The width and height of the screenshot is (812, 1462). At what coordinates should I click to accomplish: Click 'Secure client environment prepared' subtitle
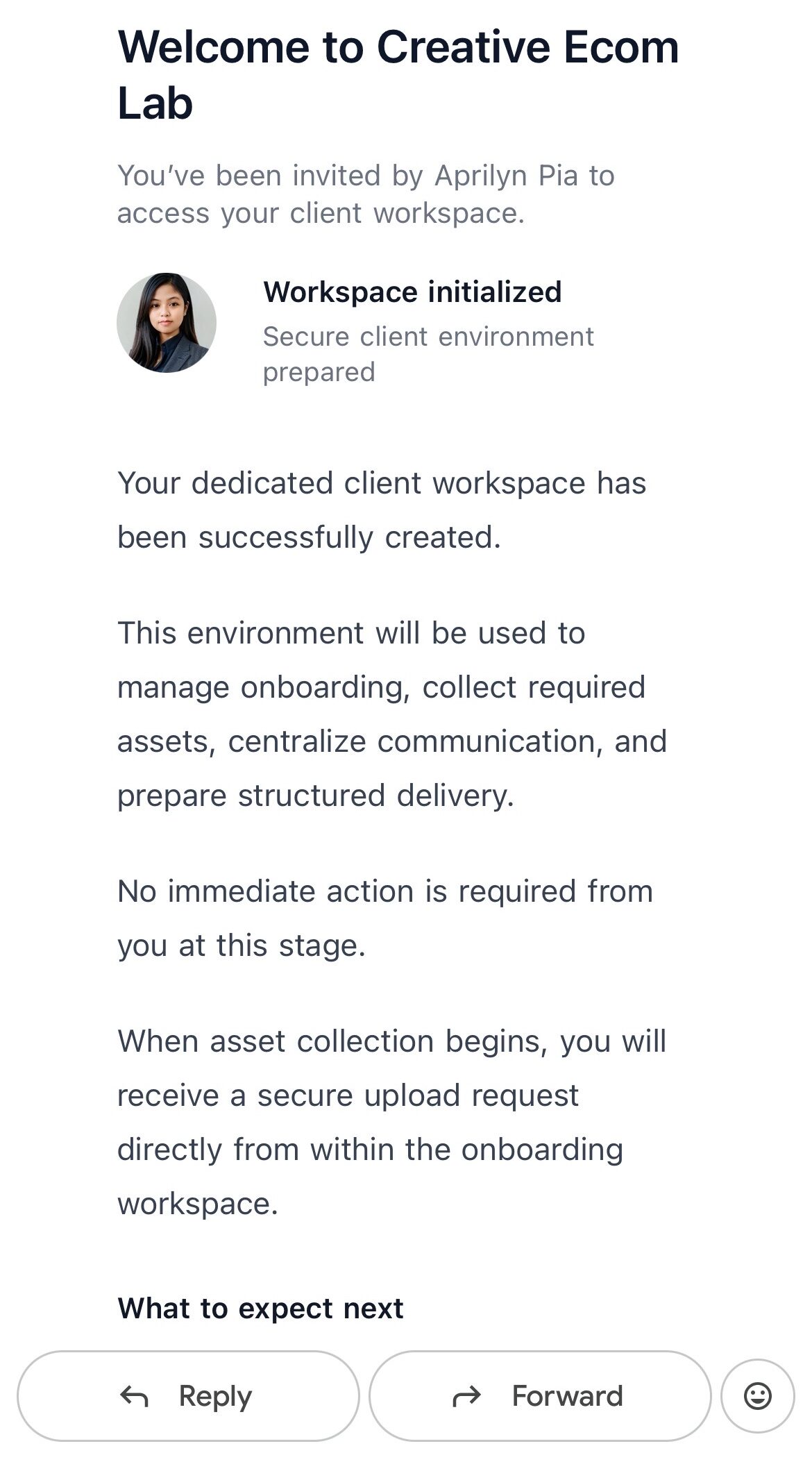pos(428,354)
